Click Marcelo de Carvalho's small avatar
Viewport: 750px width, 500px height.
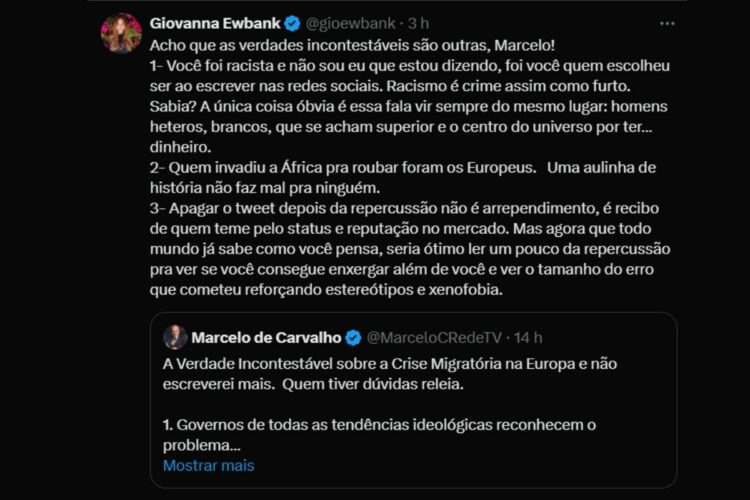[175, 337]
